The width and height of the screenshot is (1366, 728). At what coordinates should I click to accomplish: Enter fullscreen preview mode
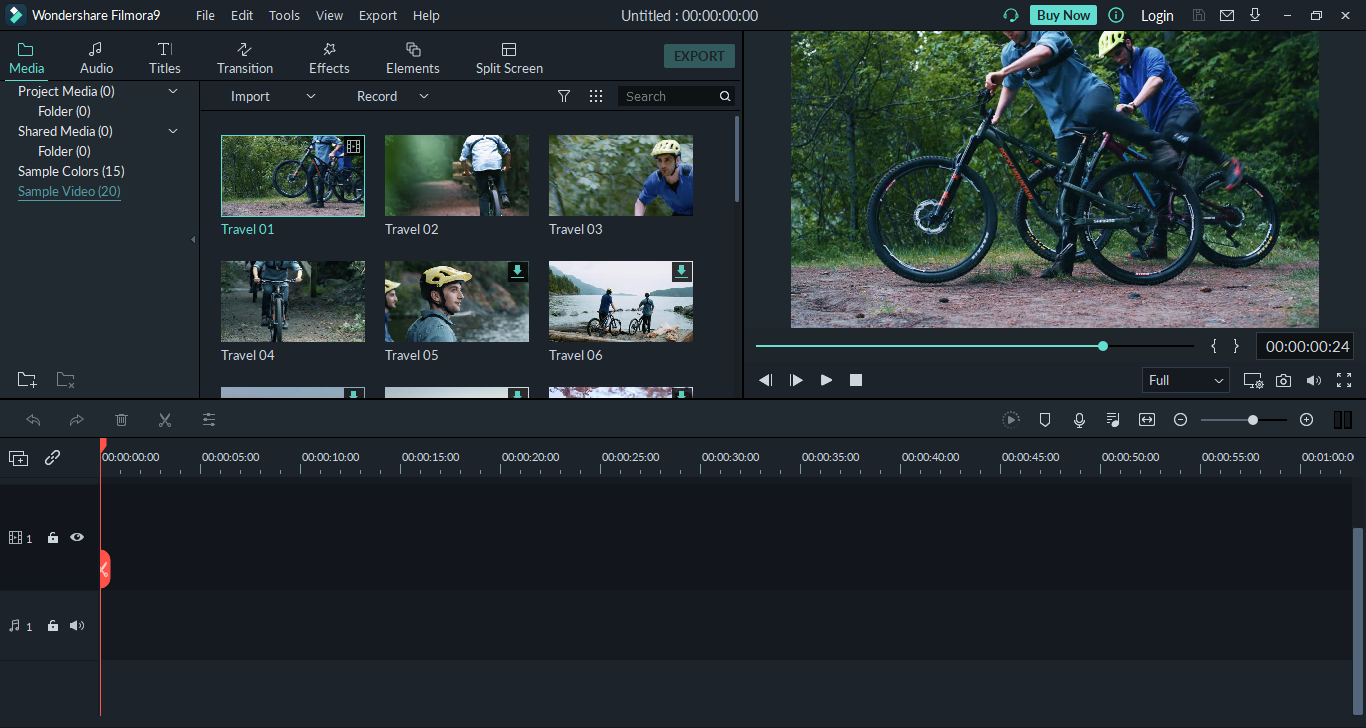1344,380
